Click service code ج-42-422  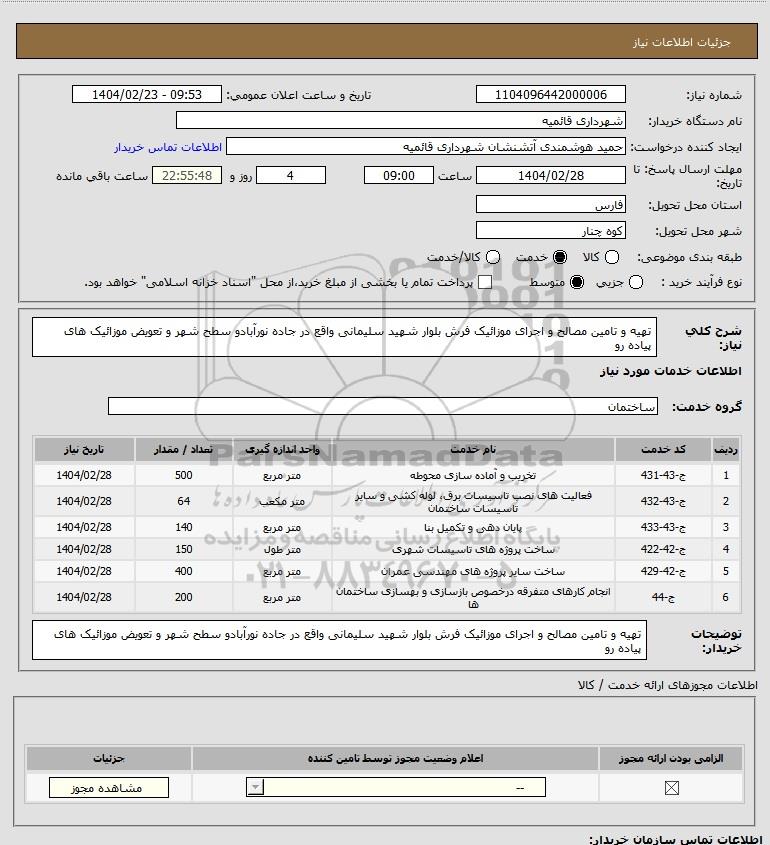pos(663,549)
